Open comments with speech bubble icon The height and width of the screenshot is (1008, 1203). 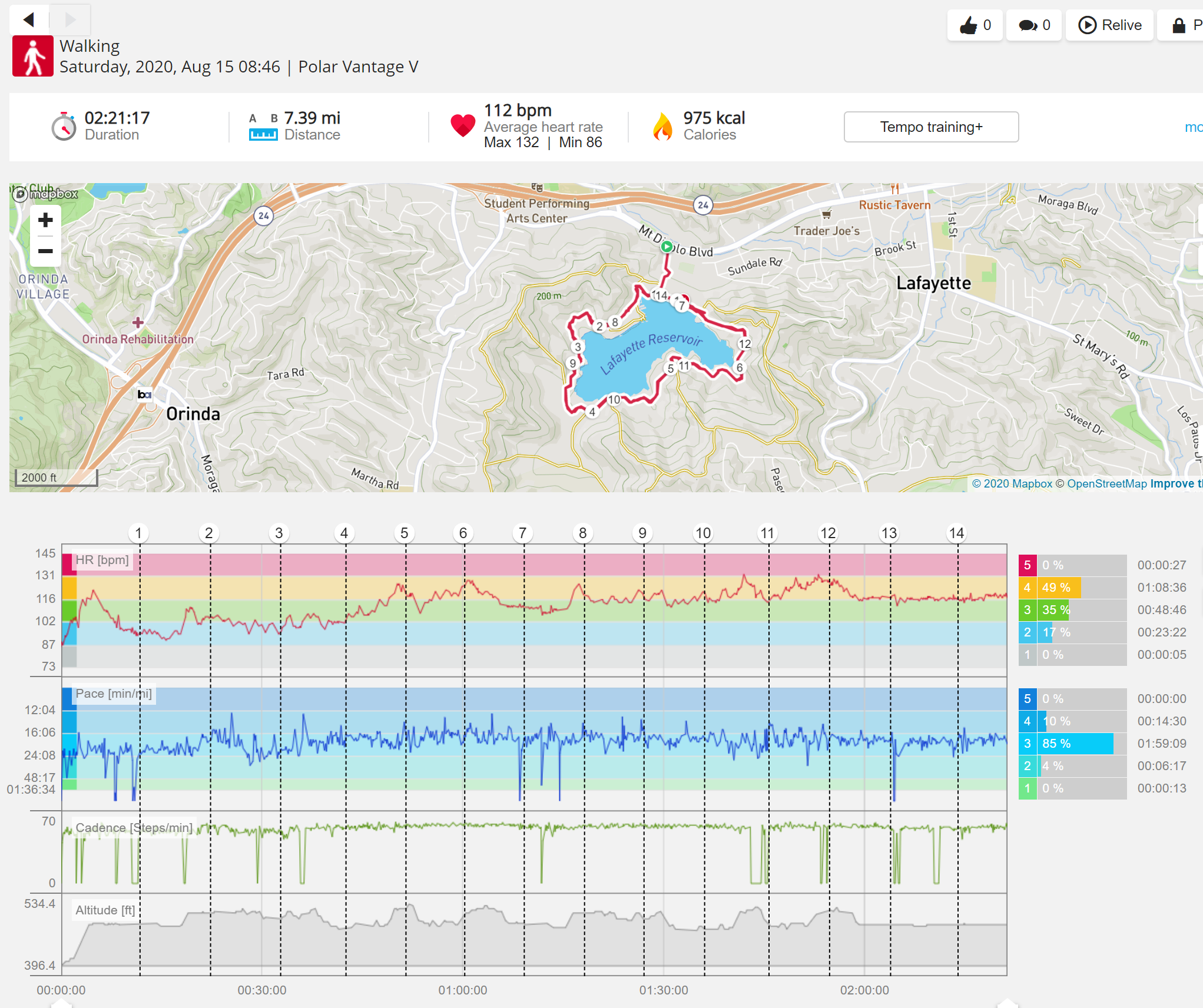tap(1033, 25)
